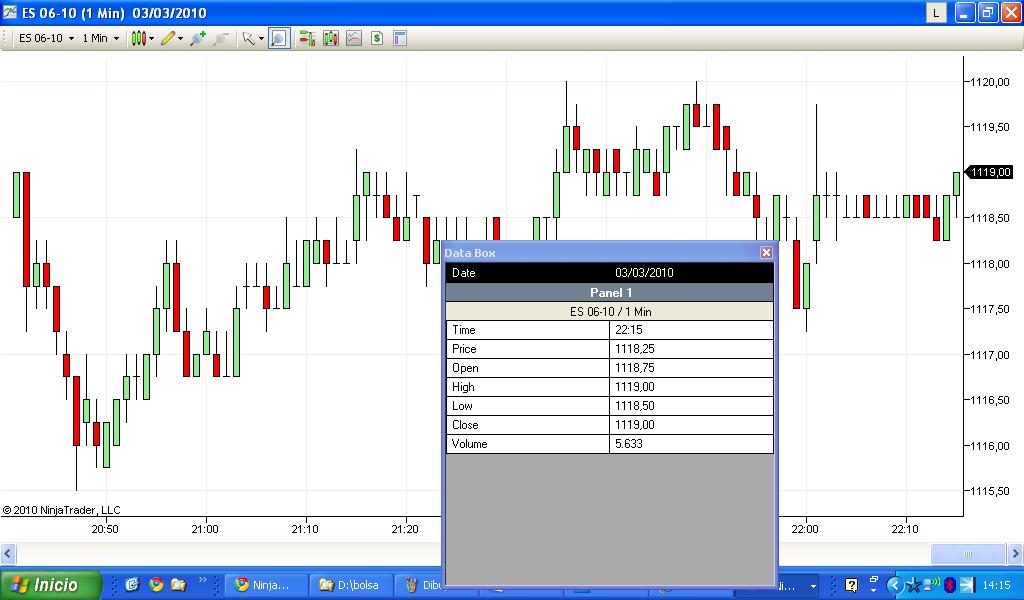Open the Chart Trader icon
The height and width of the screenshot is (600, 1024).
coord(307,39)
